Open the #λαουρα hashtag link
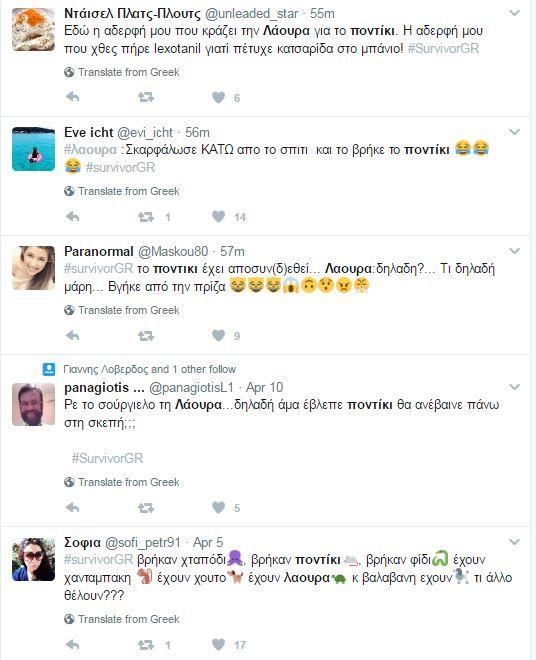Viewport: 536px width, 660px height. (91, 149)
